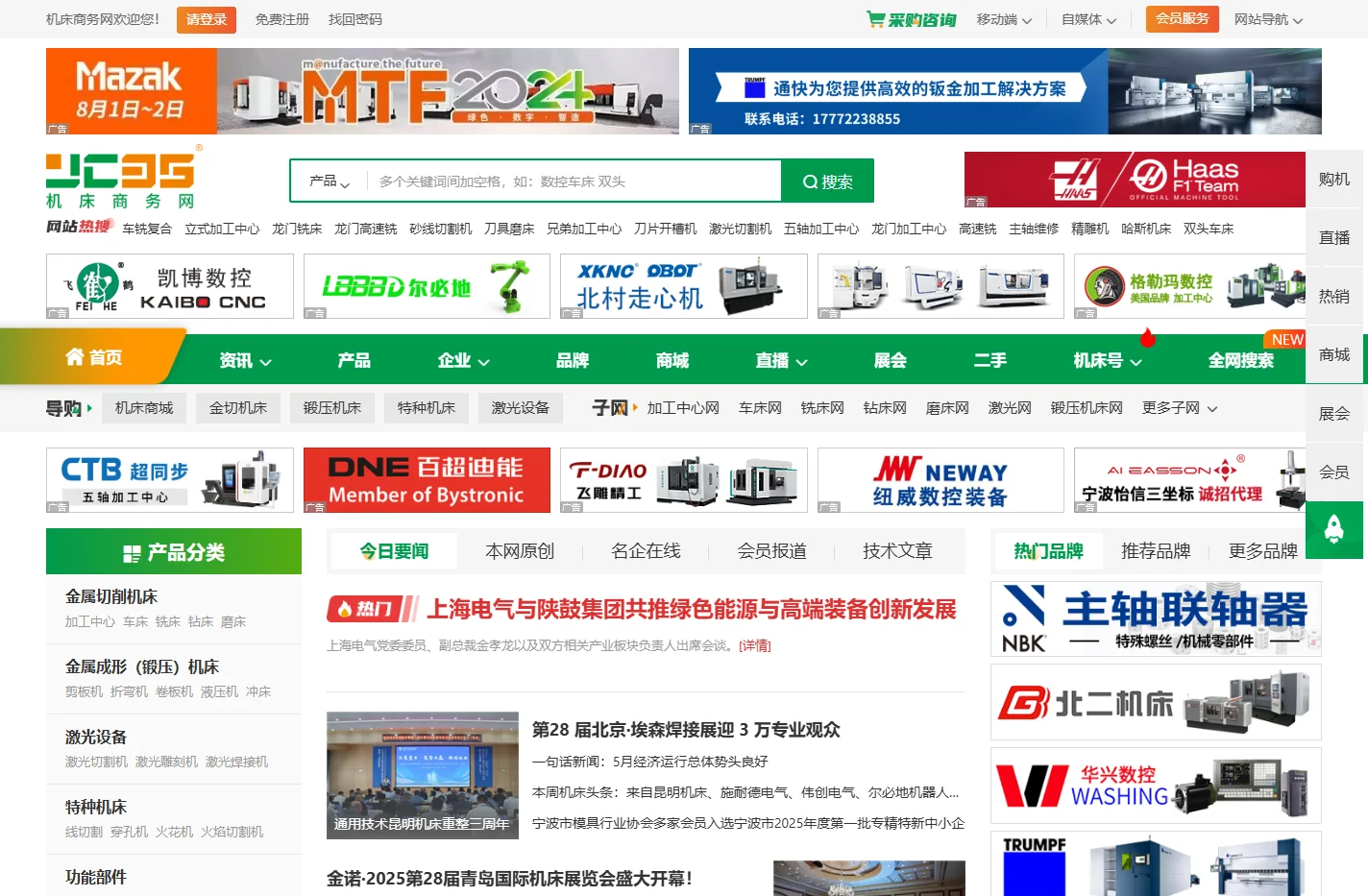Click the 激光设备 guide button
The width and height of the screenshot is (1368, 896).
coord(521,408)
